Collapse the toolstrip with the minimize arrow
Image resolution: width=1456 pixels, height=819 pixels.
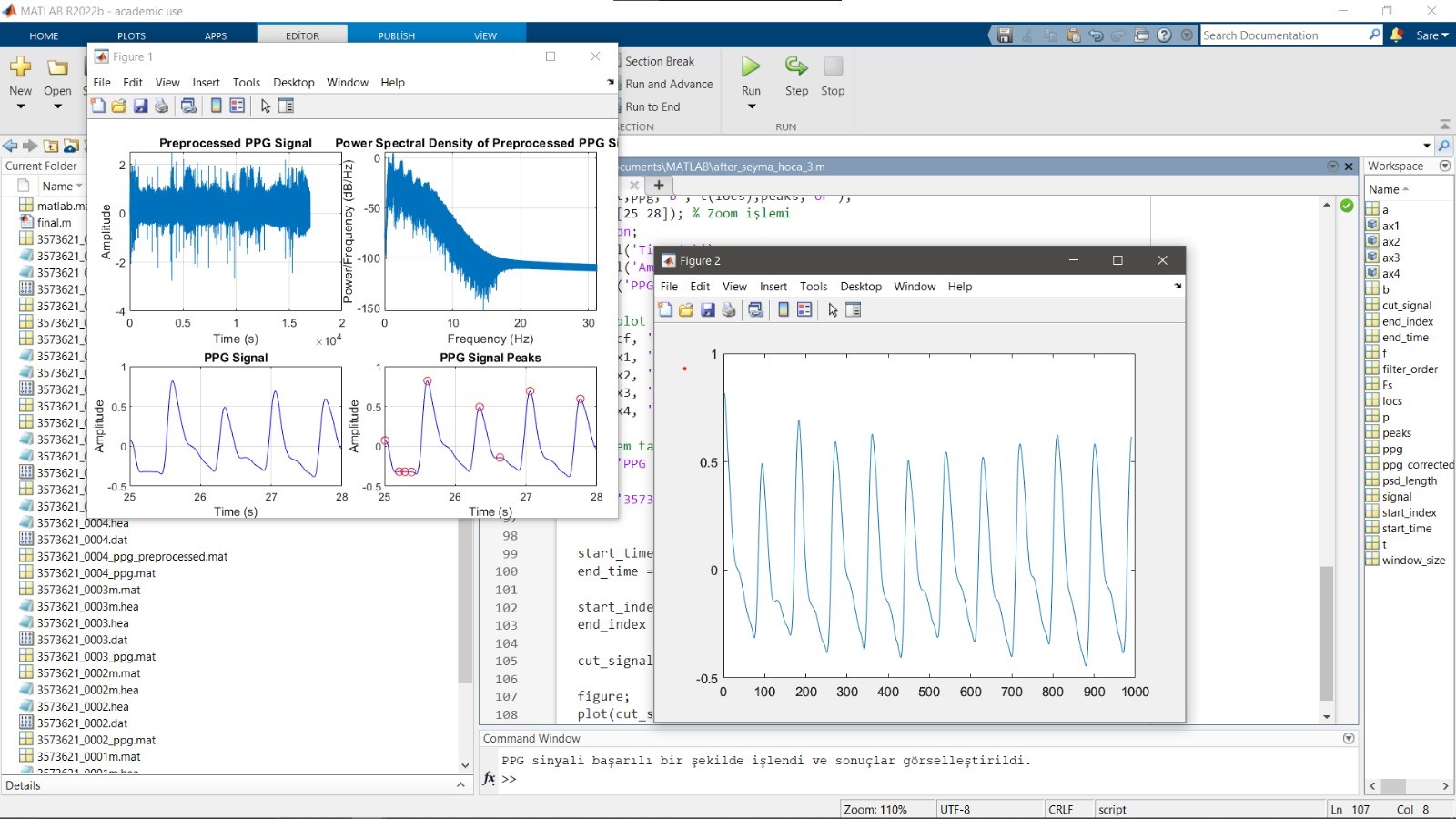(x=1444, y=124)
